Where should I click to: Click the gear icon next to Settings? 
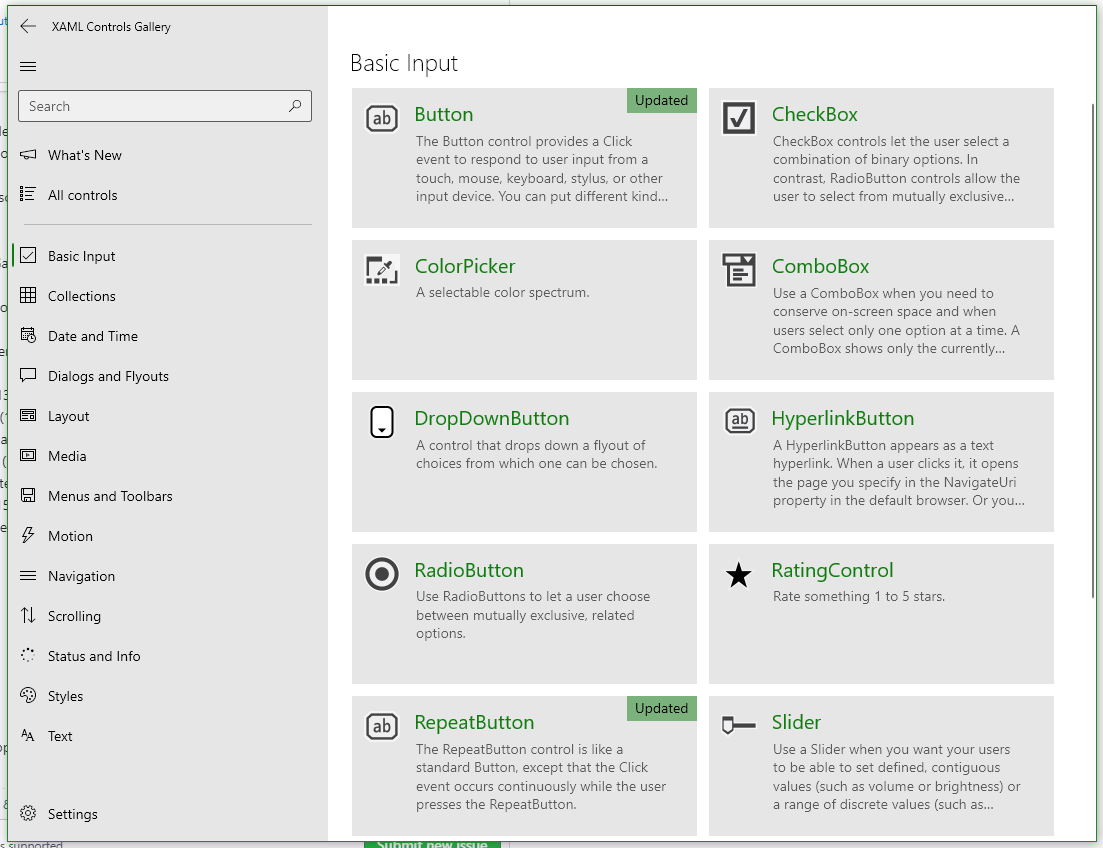[28, 814]
